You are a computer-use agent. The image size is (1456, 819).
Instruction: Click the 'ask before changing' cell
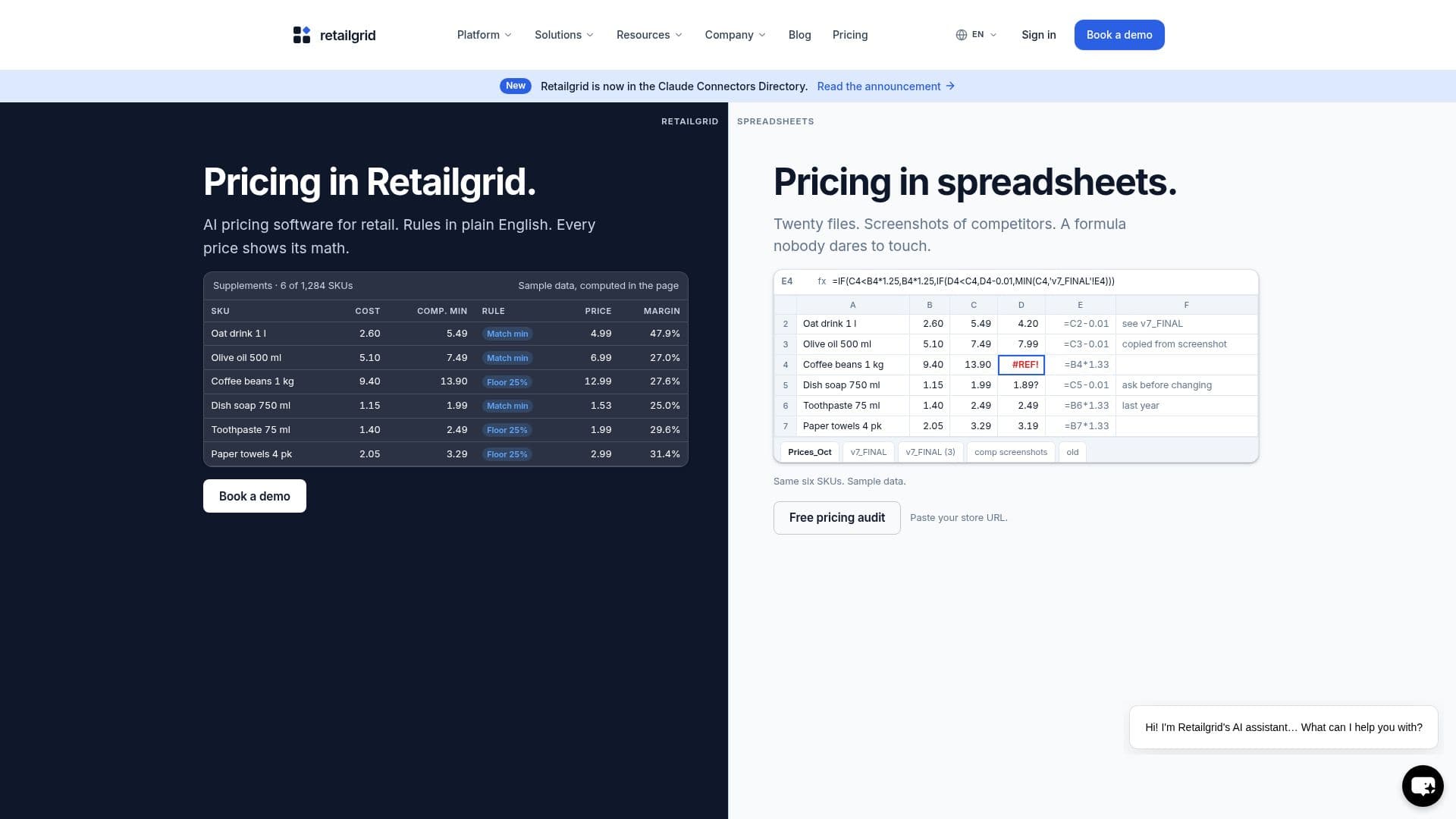(1186, 385)
